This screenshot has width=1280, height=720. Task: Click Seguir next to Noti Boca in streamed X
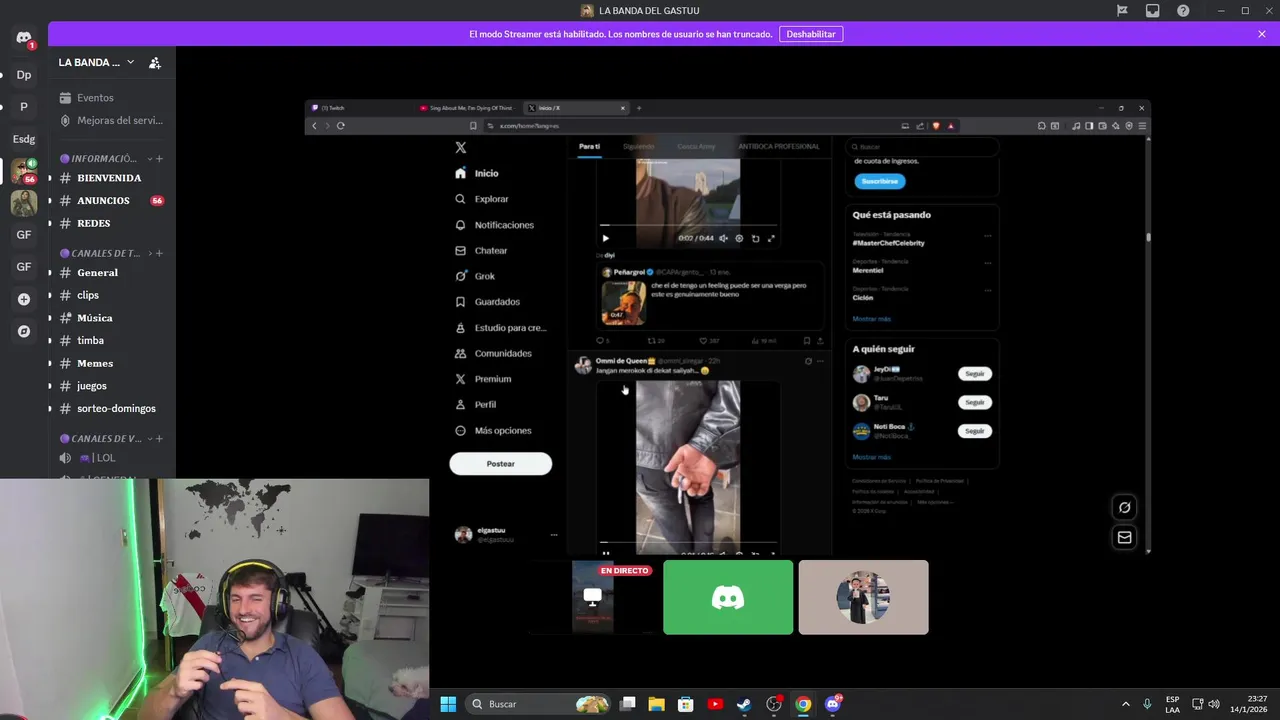(975, 431)
